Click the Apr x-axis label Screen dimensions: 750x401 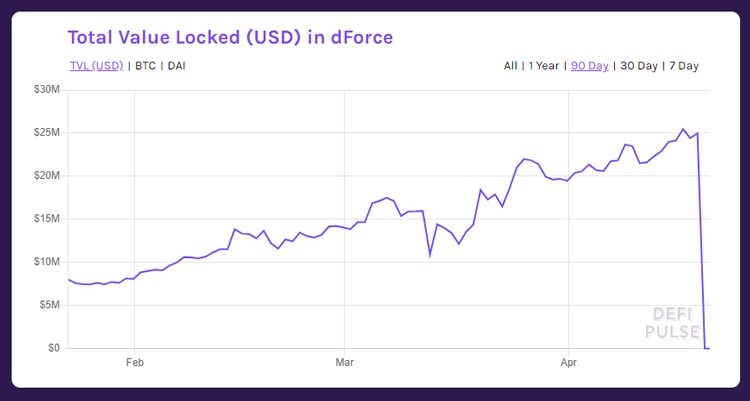click(x=570, y=364)
